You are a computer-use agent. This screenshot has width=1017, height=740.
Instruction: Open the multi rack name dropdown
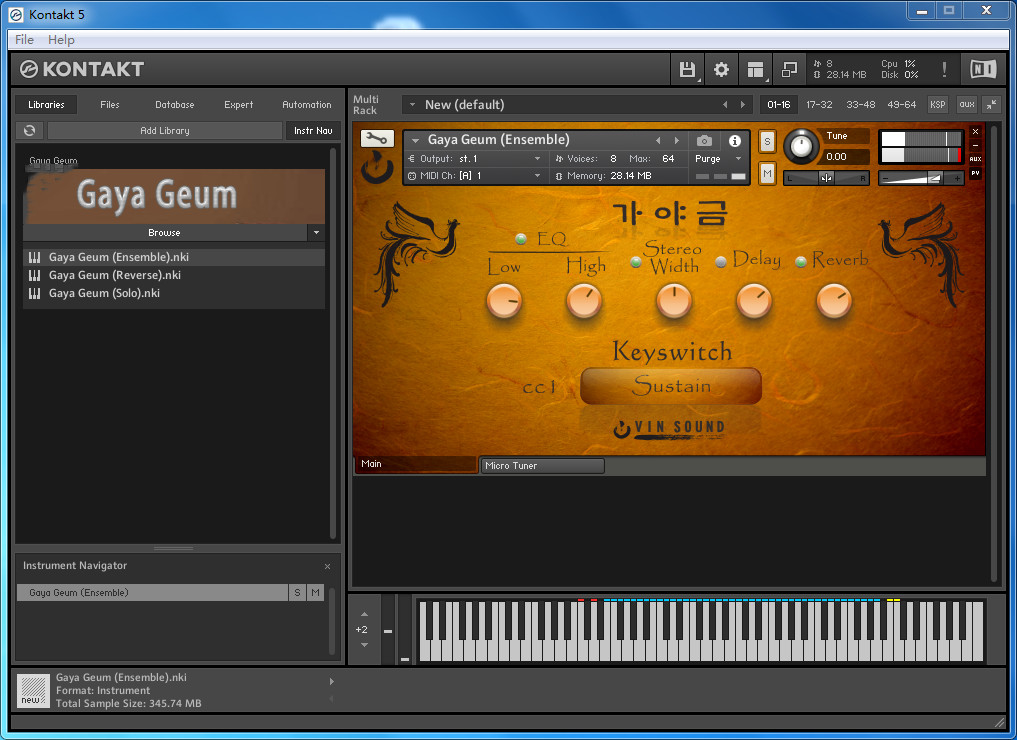pyautogui.click(x=412, y=104)
